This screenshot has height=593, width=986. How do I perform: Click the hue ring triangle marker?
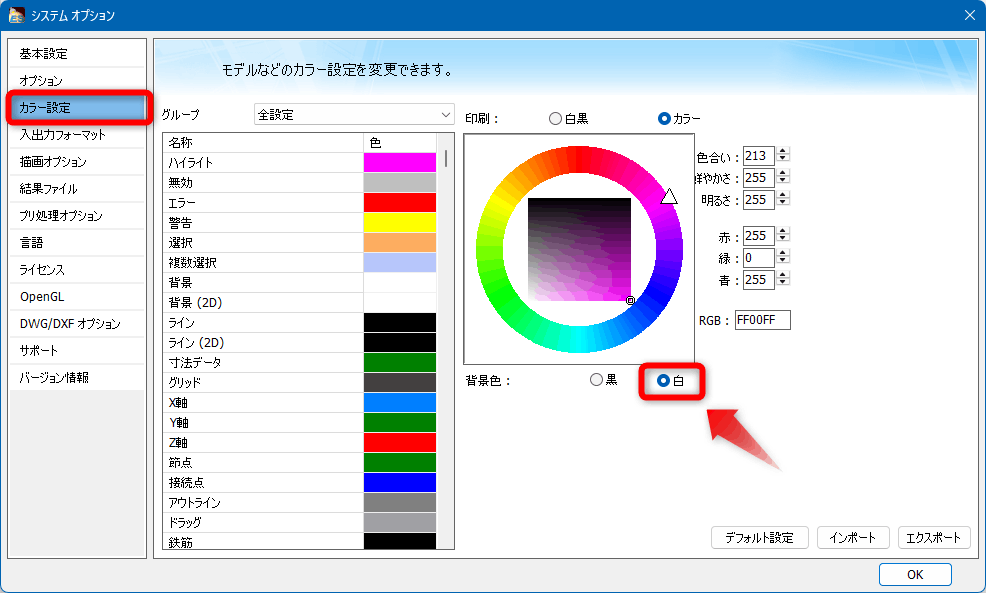pyautogui.click(x=669, y=197)
